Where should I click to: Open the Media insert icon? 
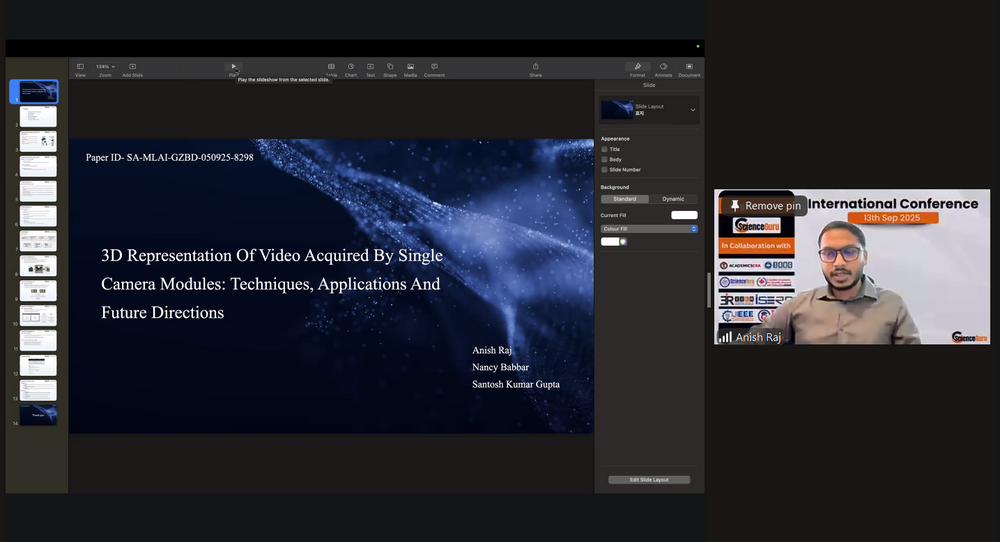[x=410, y=67]
